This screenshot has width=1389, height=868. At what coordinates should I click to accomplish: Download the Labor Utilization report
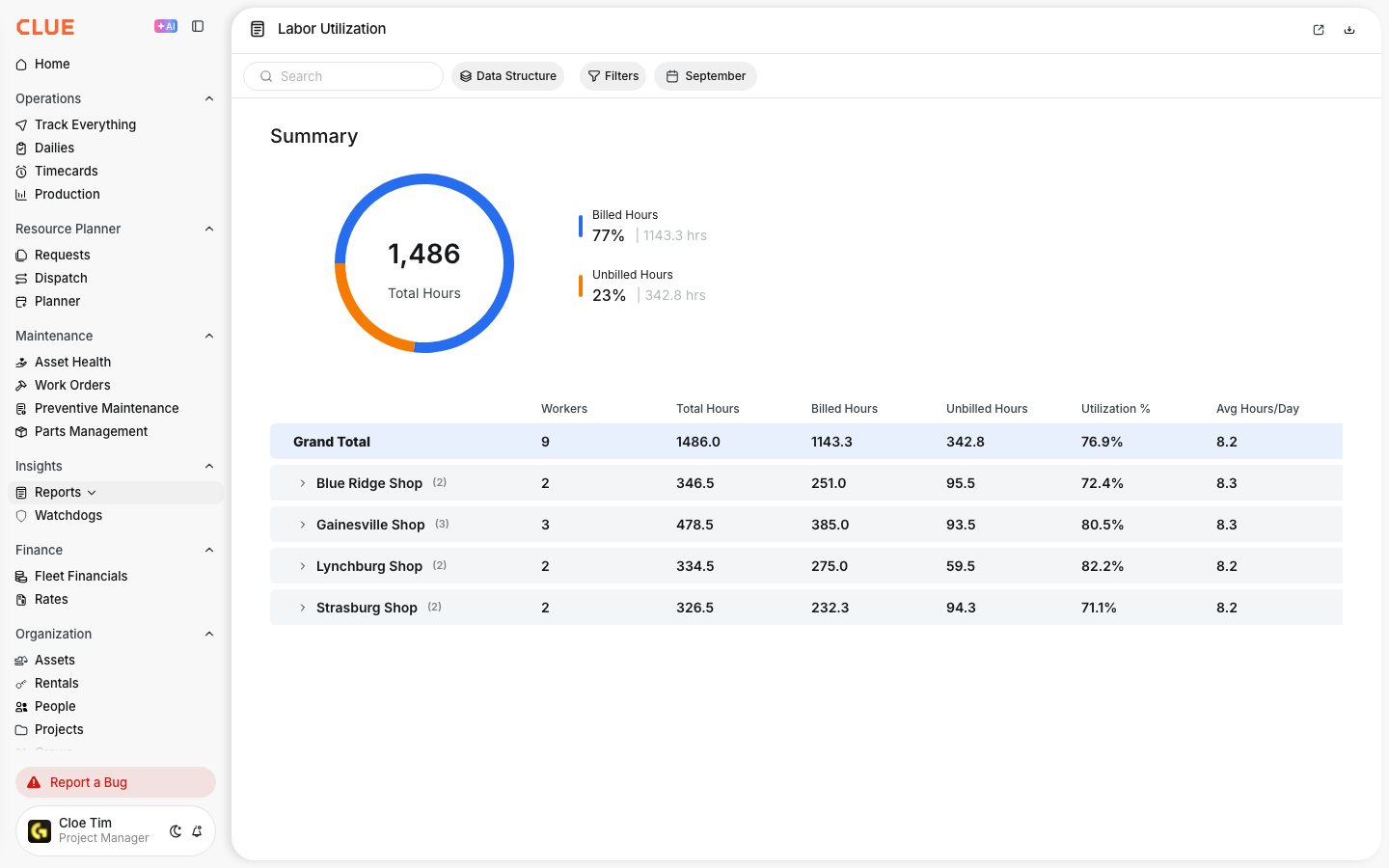(1349, 30)
